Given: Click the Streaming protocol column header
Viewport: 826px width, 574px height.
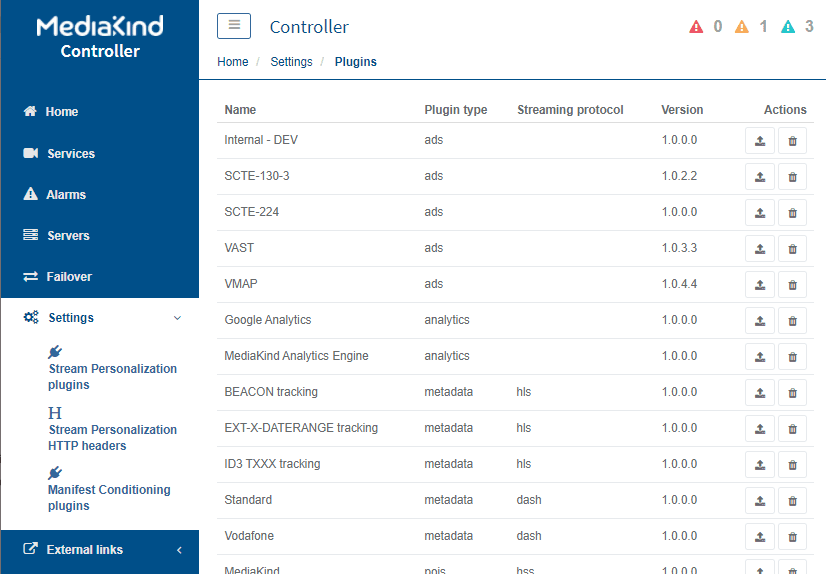Looking at the screenshot, I should pyautogui.click(x=570, y=110).
